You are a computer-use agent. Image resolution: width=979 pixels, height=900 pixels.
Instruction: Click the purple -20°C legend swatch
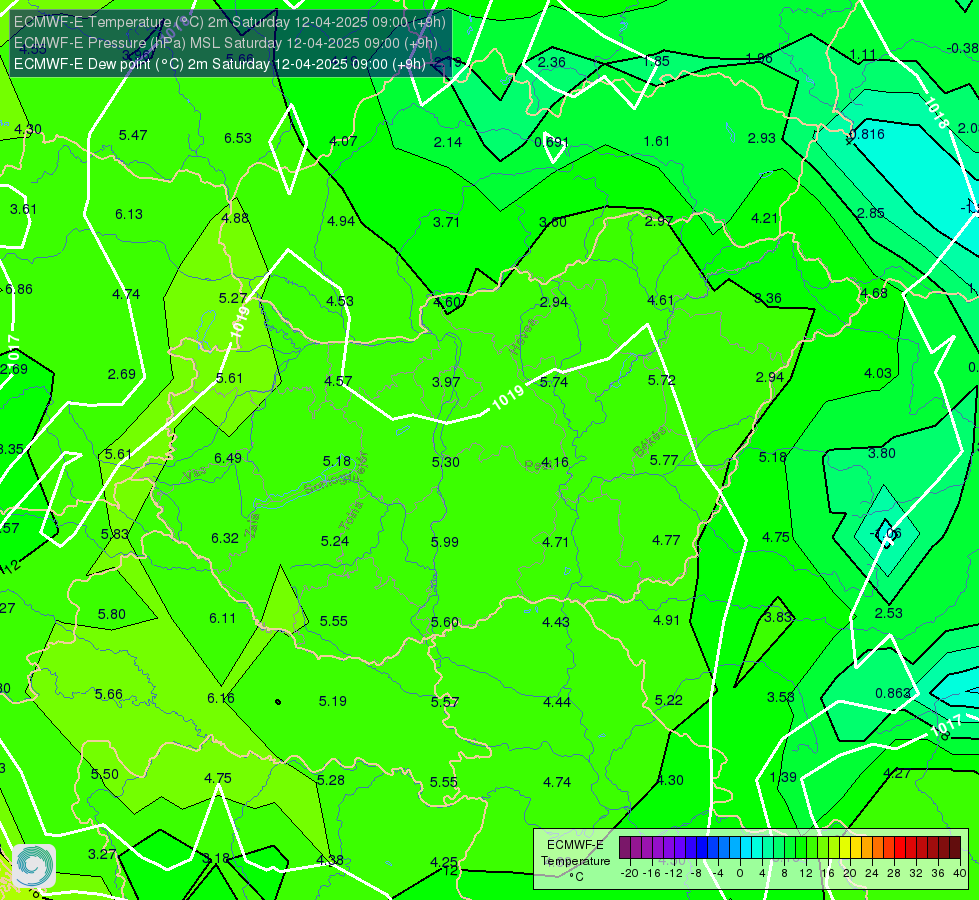tap(625, 848)
